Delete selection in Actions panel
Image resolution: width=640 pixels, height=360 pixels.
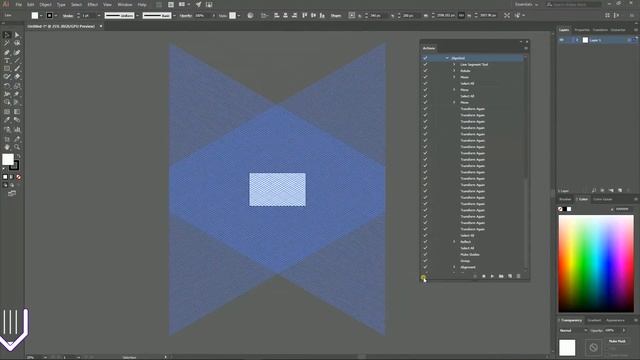518,276
